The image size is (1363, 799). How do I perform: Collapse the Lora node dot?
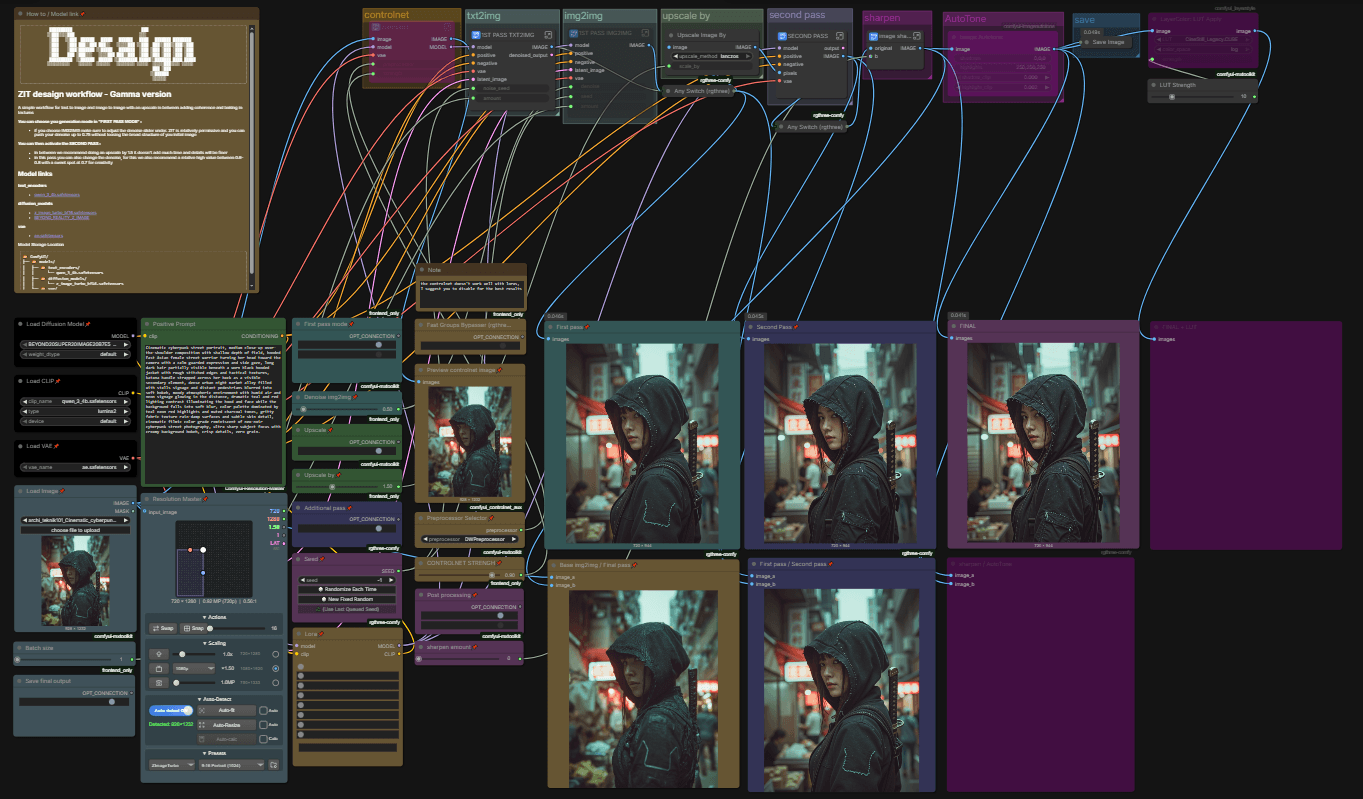coord(298,634)
